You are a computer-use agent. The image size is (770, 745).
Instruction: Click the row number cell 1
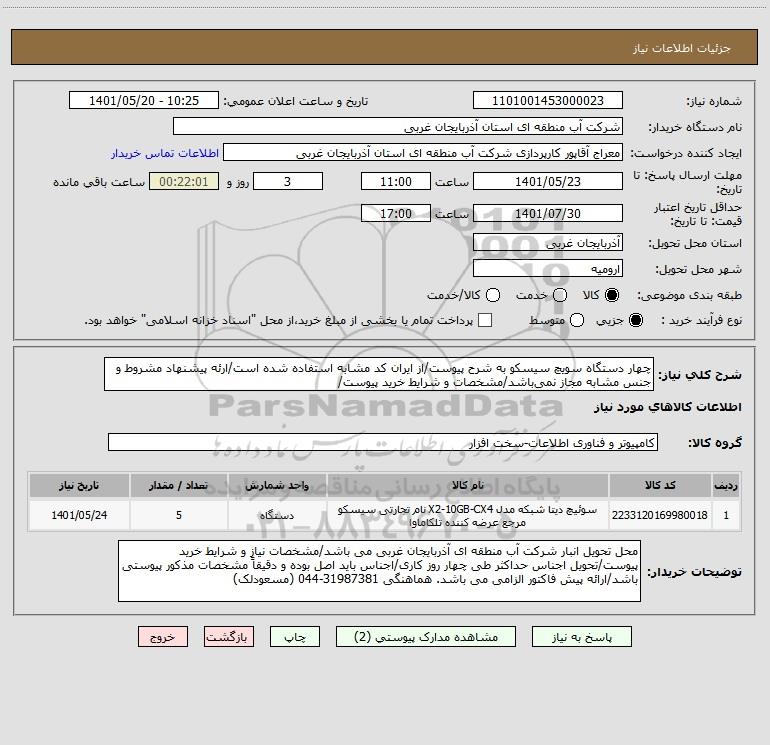(726, 515)
